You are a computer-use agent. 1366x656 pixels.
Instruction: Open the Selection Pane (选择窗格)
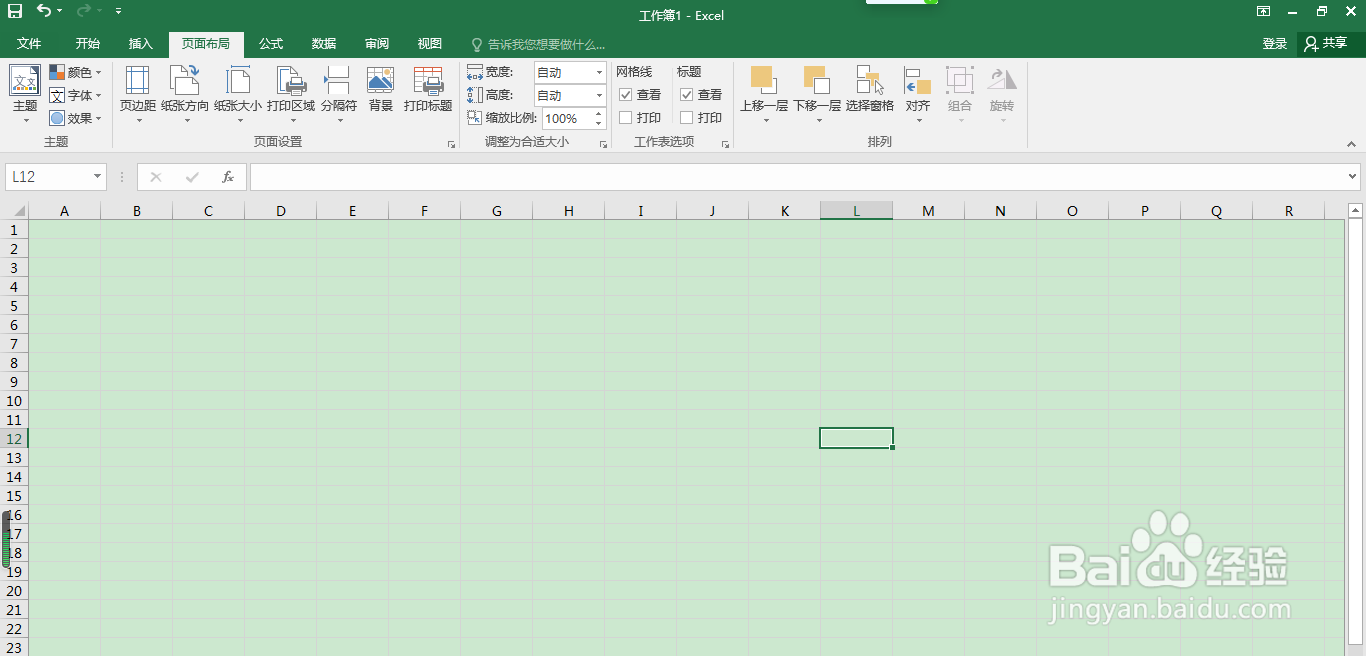(870, 89)
